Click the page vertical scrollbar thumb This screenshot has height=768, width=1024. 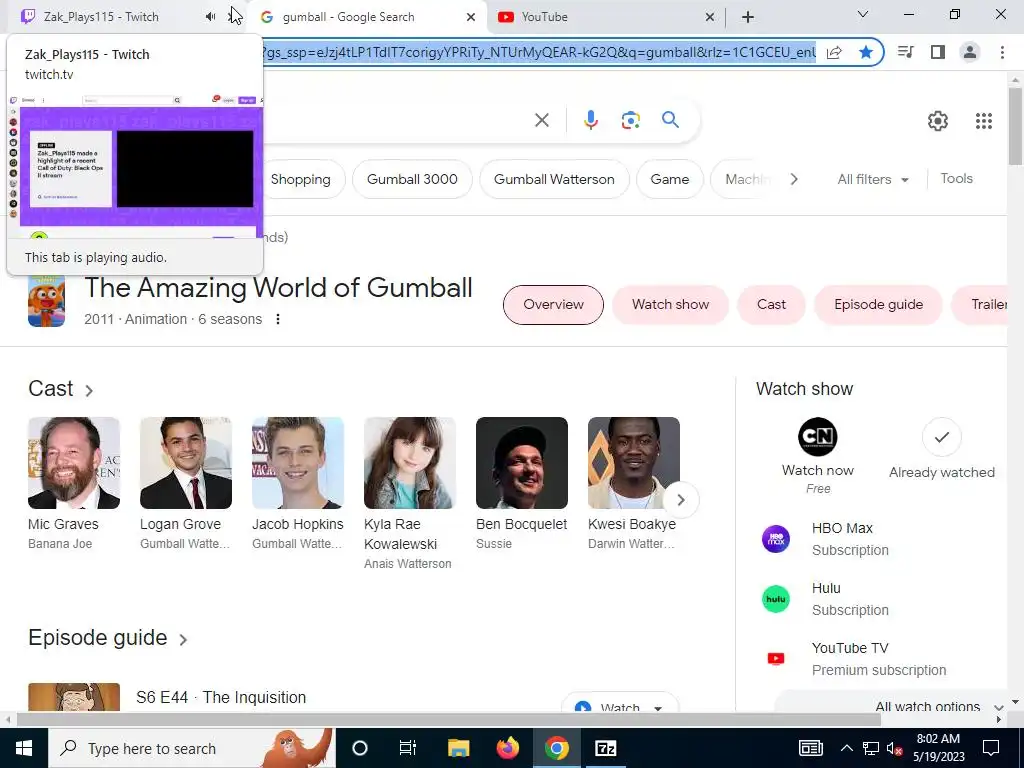click(x=1016, y=127)
